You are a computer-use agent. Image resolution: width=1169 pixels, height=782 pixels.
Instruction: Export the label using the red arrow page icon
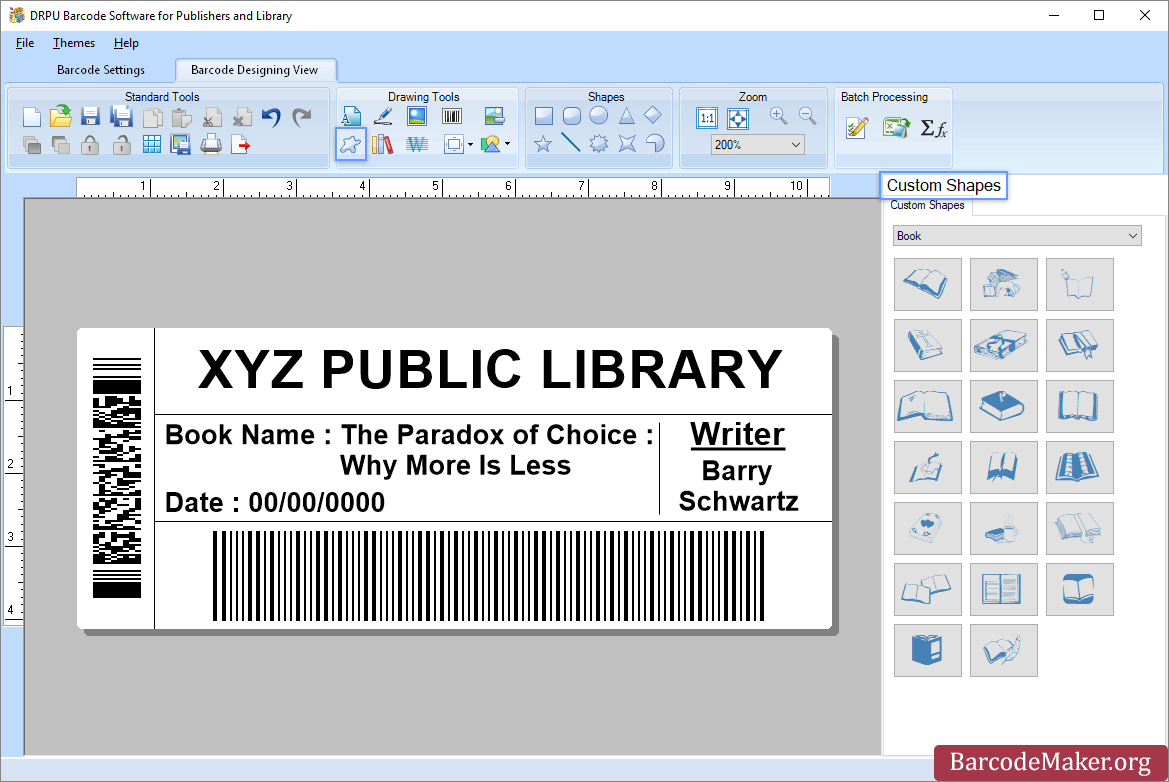[241, 145]
